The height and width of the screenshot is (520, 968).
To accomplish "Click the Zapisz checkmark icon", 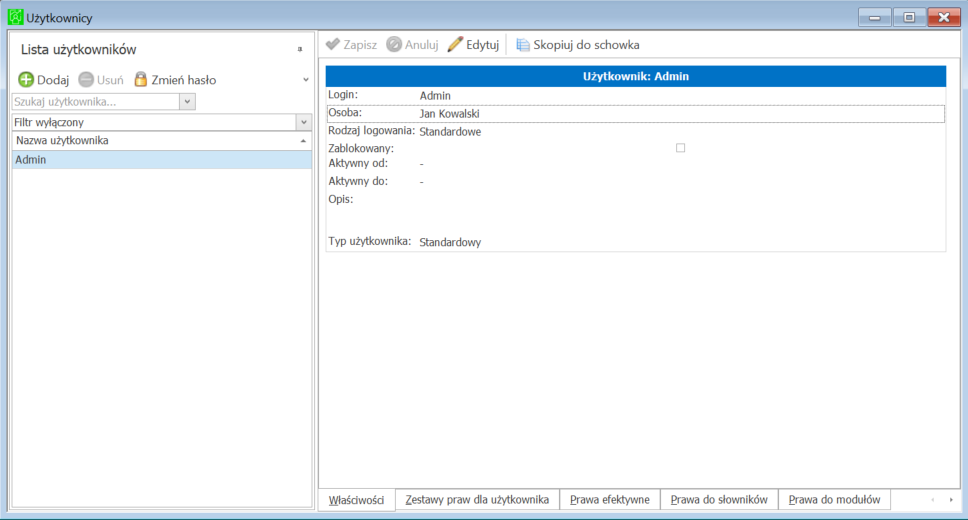I will (x=333, y=44).
